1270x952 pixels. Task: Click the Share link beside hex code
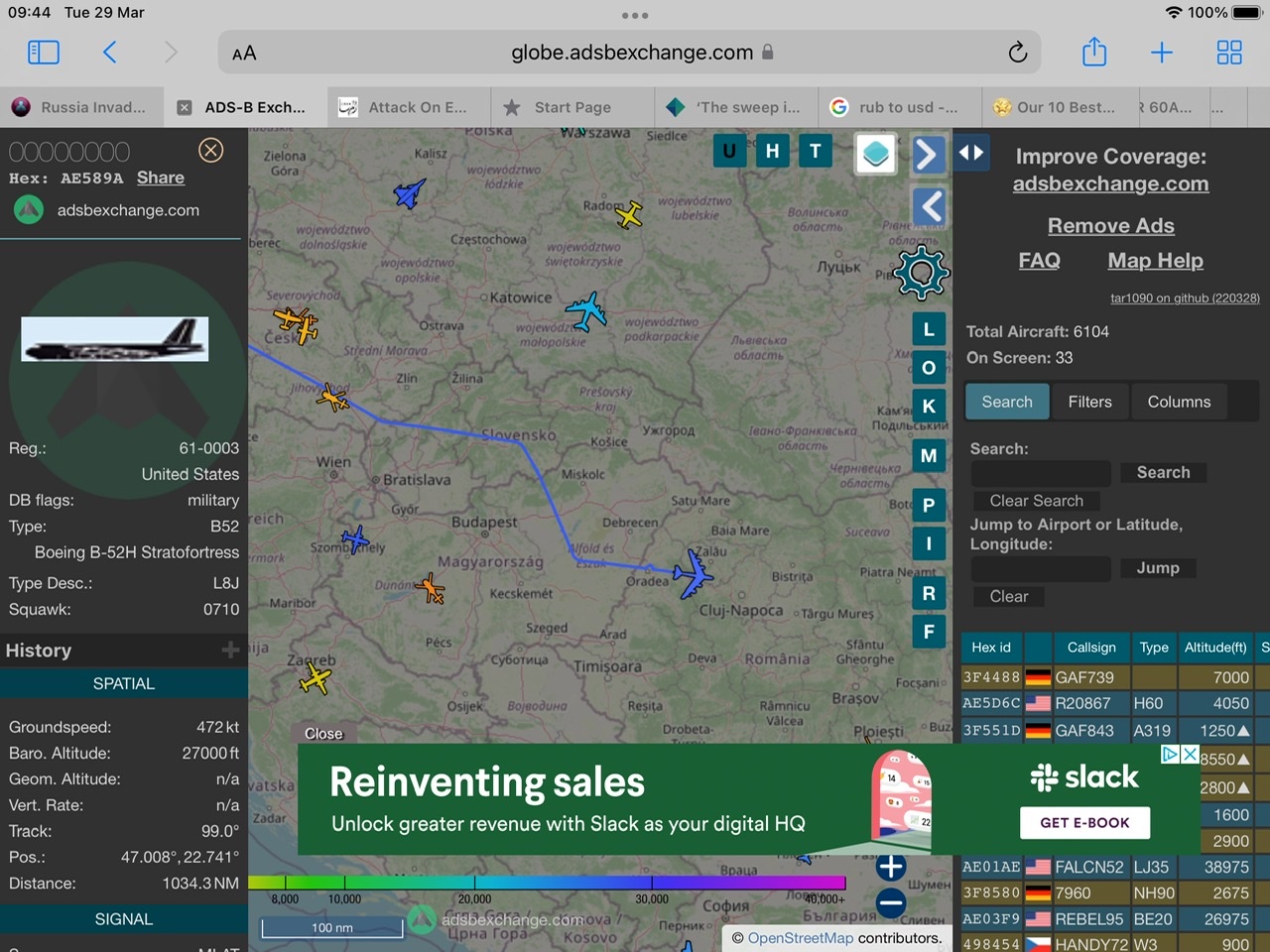pyautogui.click(x=161, y=178)
